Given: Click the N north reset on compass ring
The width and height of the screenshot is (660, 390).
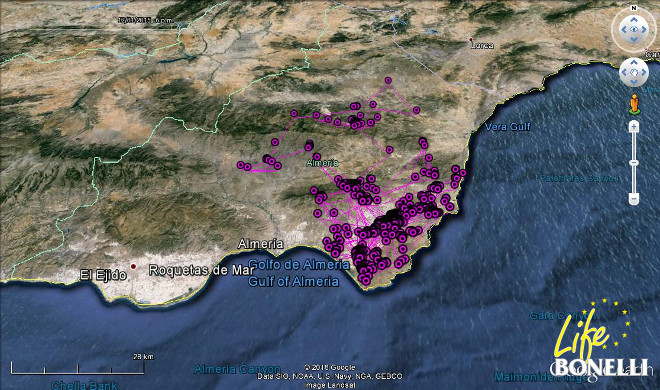Looking at the screenshot, I should [x=634, y=8].
